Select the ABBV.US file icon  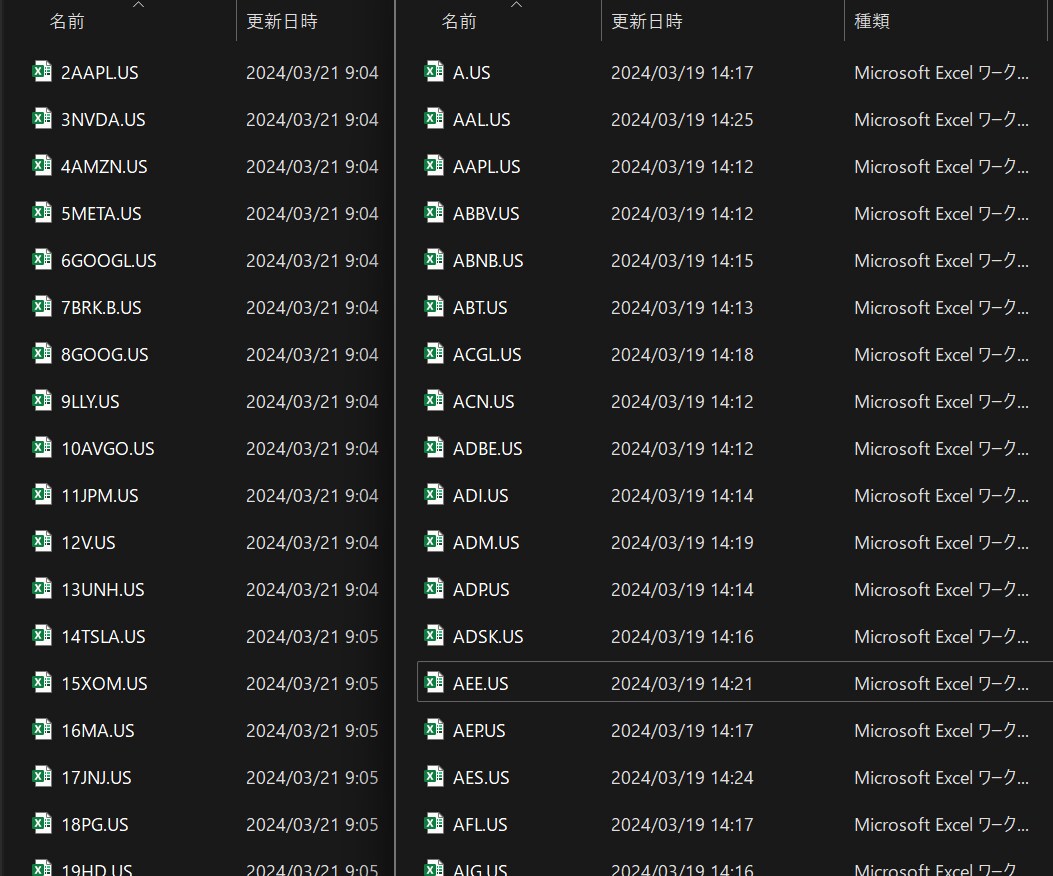coord(434,212)
